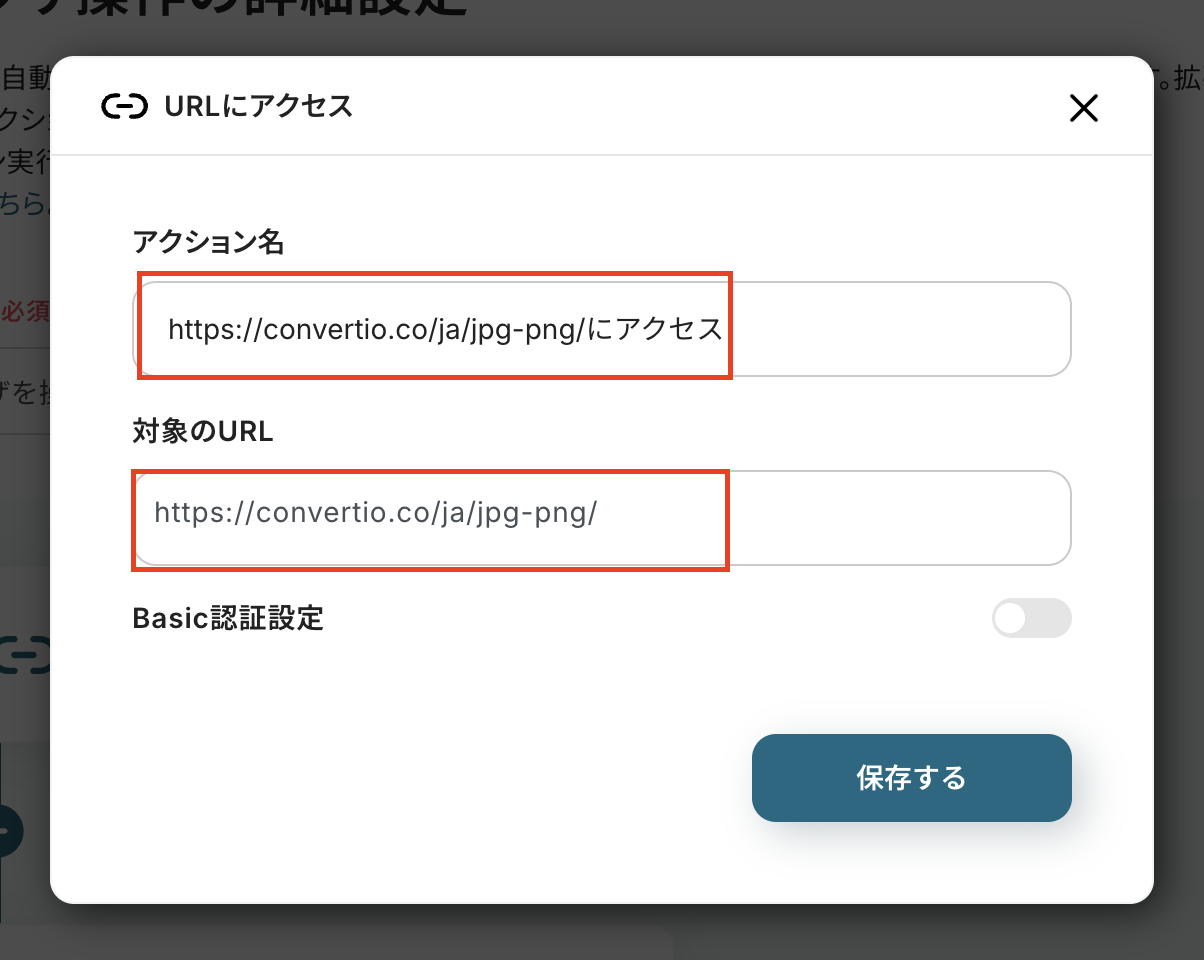Screen dimensions: 1204x960
Task: Click blank area left of 保存する button
Action: point(440,778)
